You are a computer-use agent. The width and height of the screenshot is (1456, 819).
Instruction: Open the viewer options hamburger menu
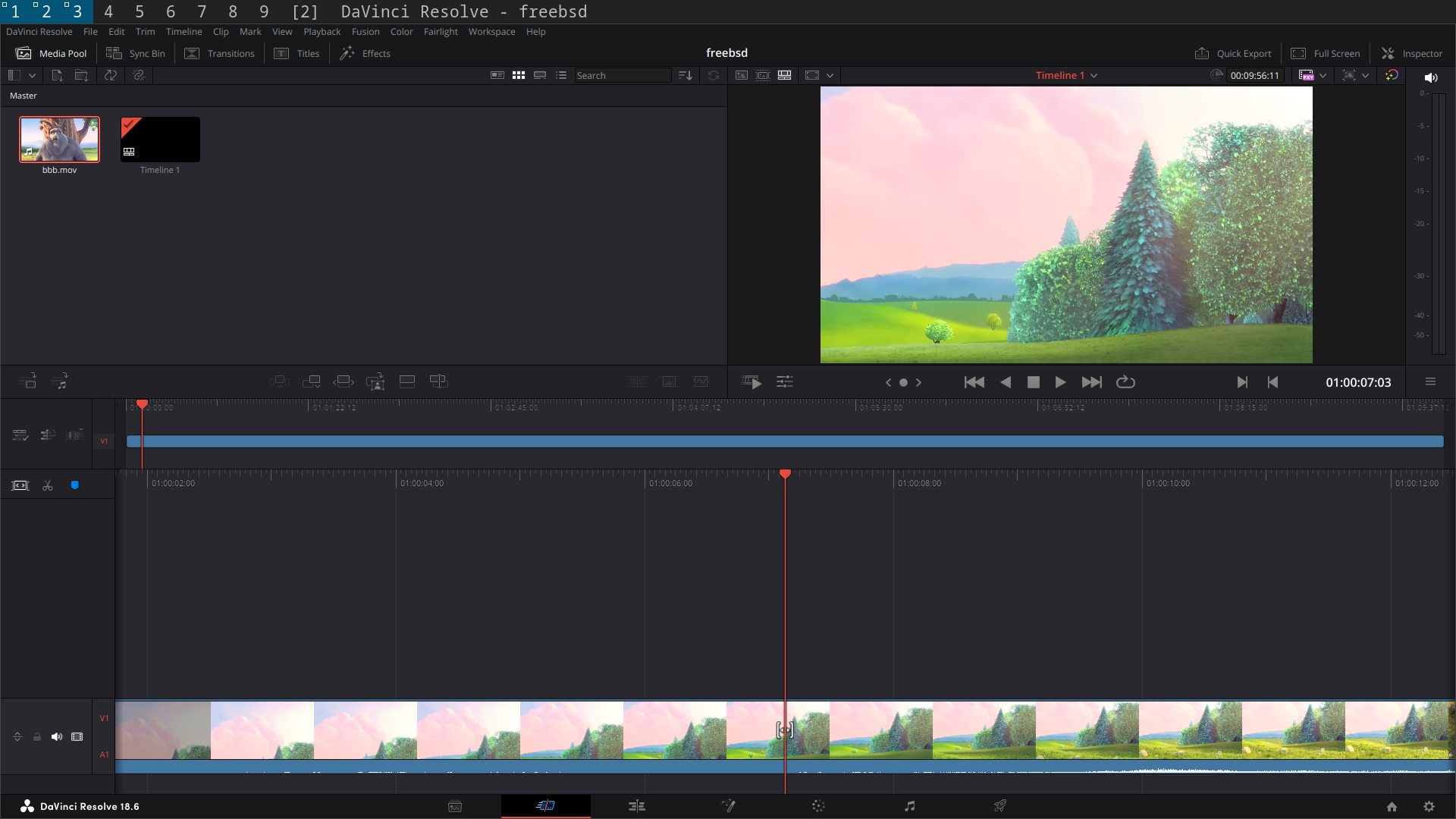click(x=1430, y=381)
